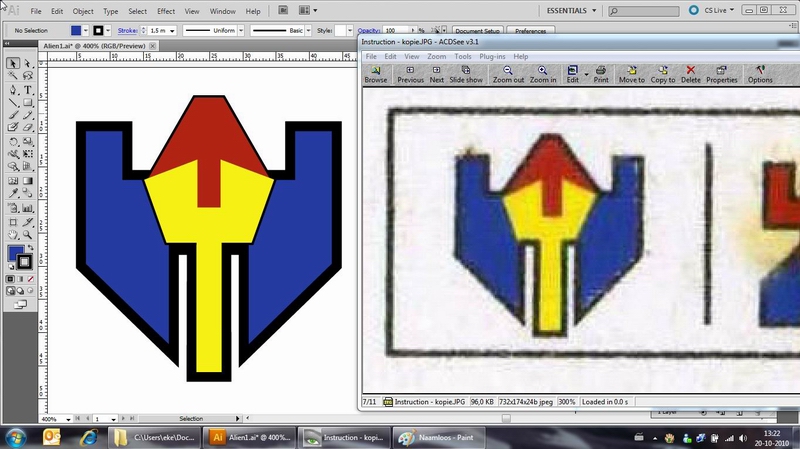The image size is (800, 449).
Task: Click the Document Setup button
Action: point(478,31)
